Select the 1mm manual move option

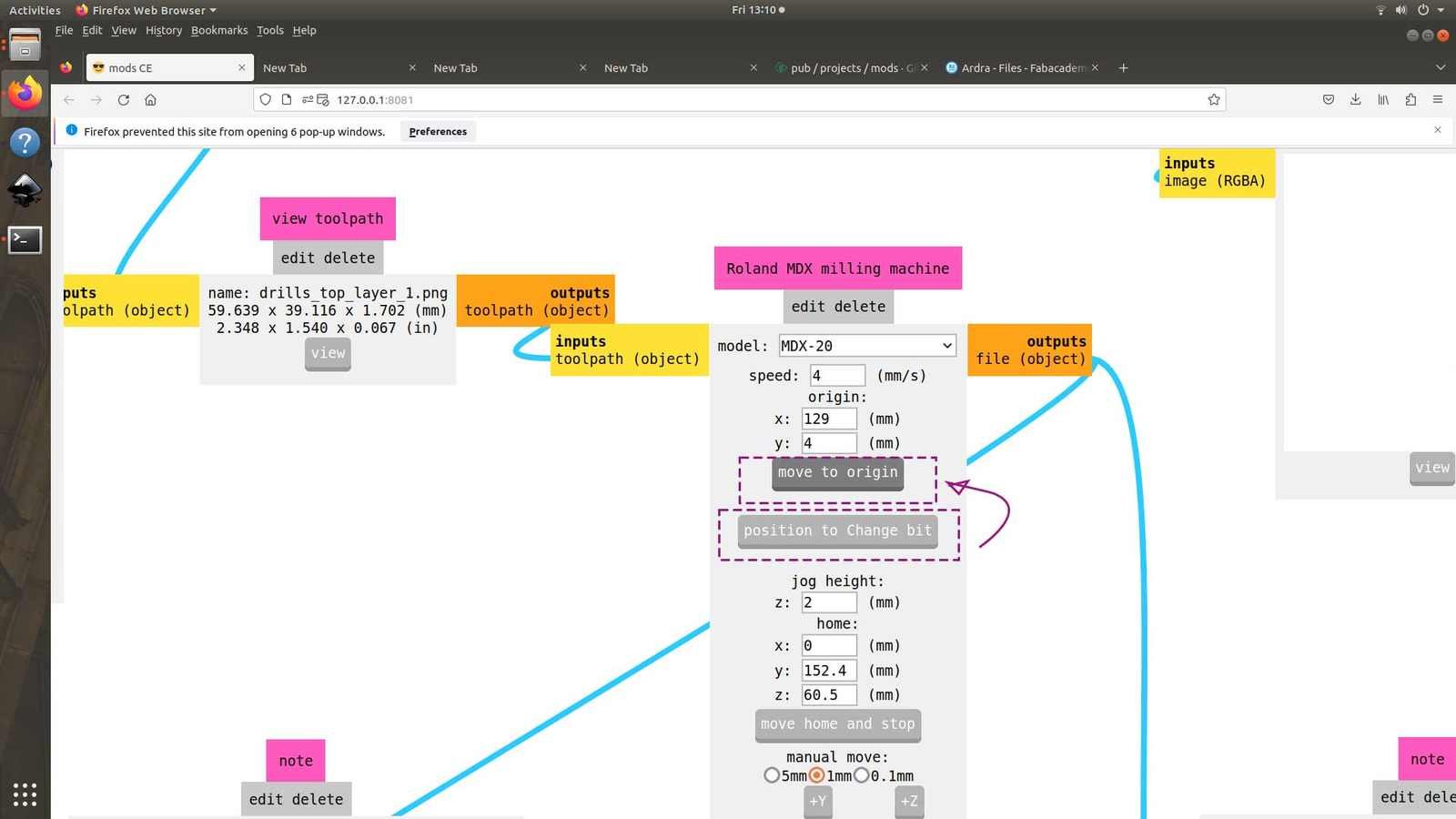tap(816, 775)
